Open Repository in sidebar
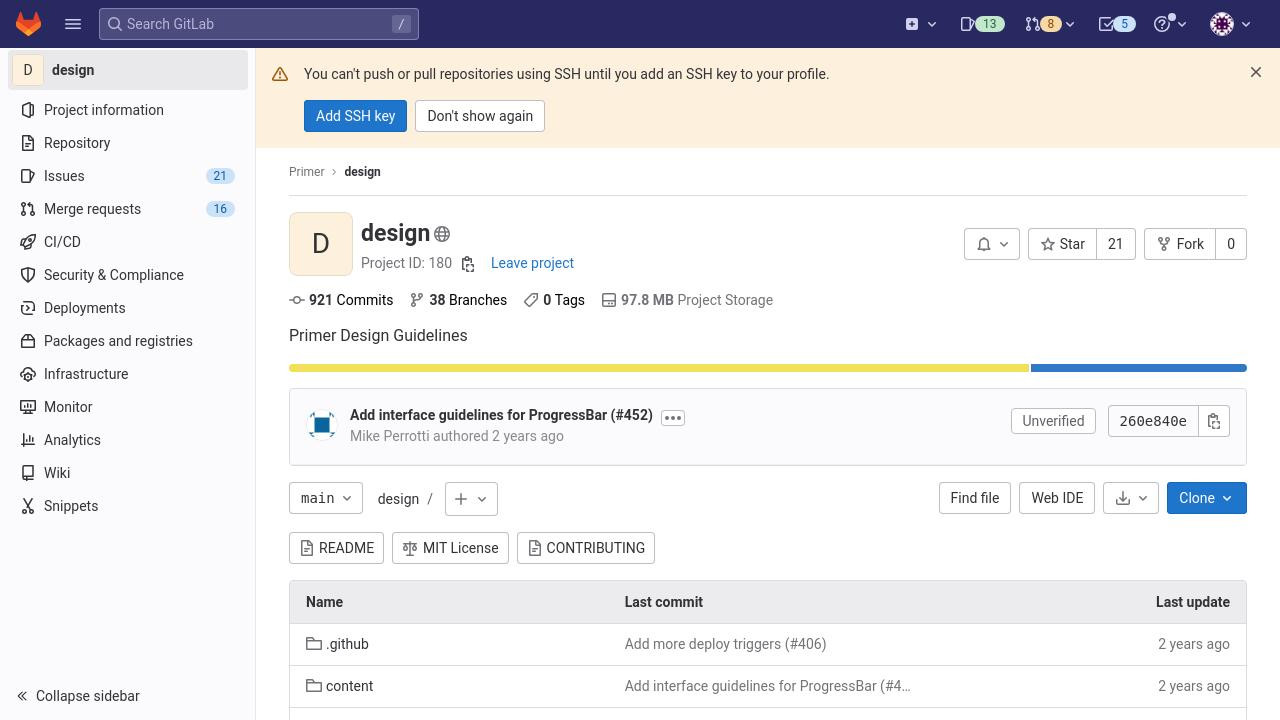This screenshot has width=1280, height=720. point(128,143)
